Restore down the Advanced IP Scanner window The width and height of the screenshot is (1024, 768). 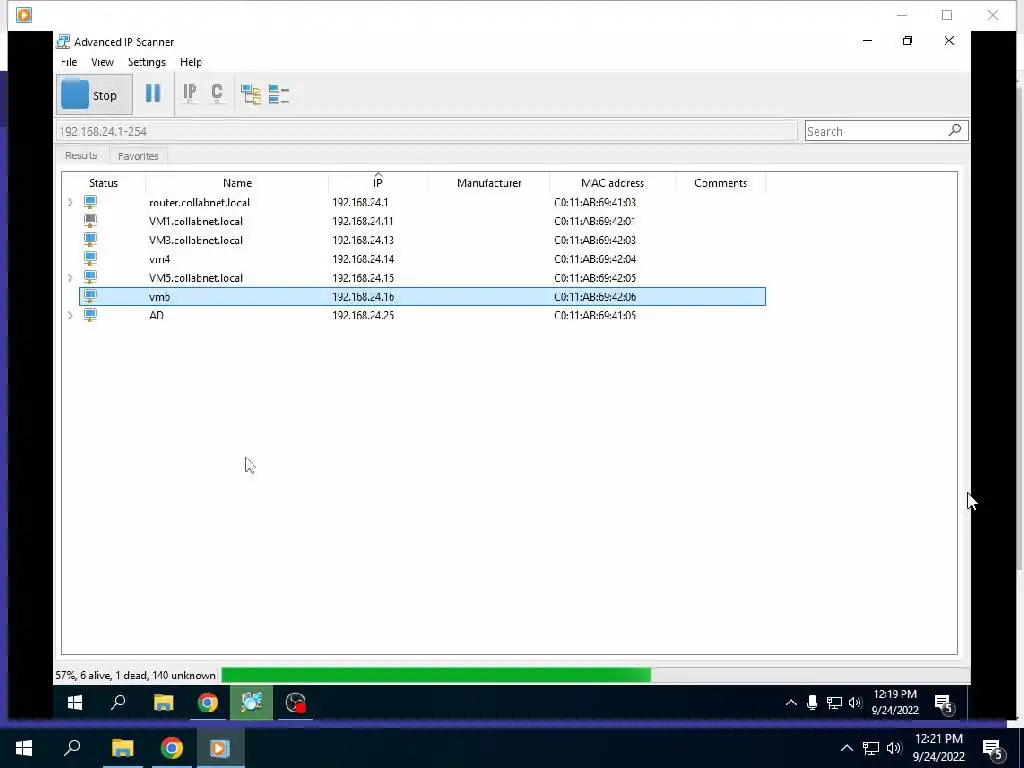pyautogui.click(x=907, y=40)
